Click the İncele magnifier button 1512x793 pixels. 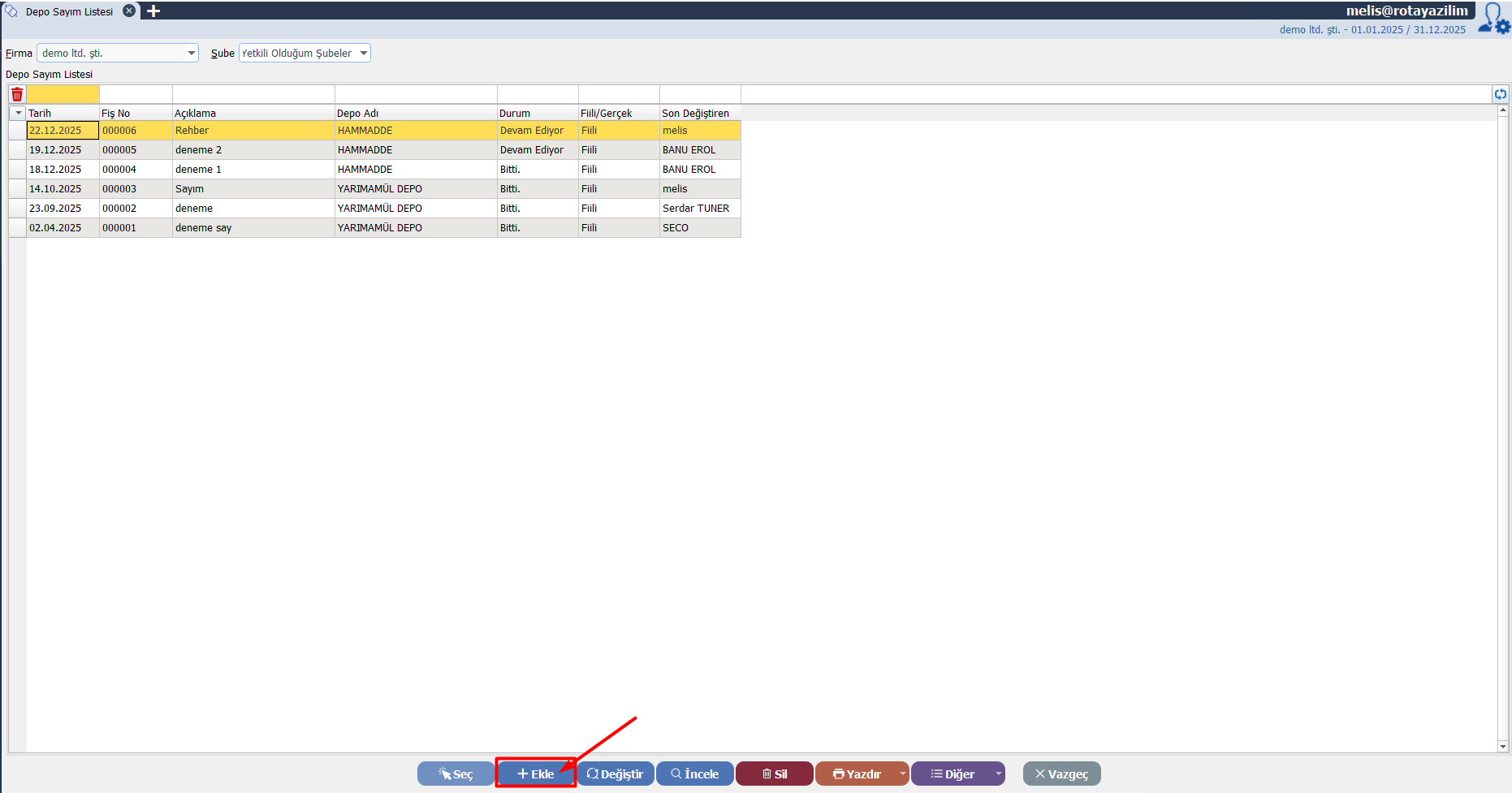694,774
